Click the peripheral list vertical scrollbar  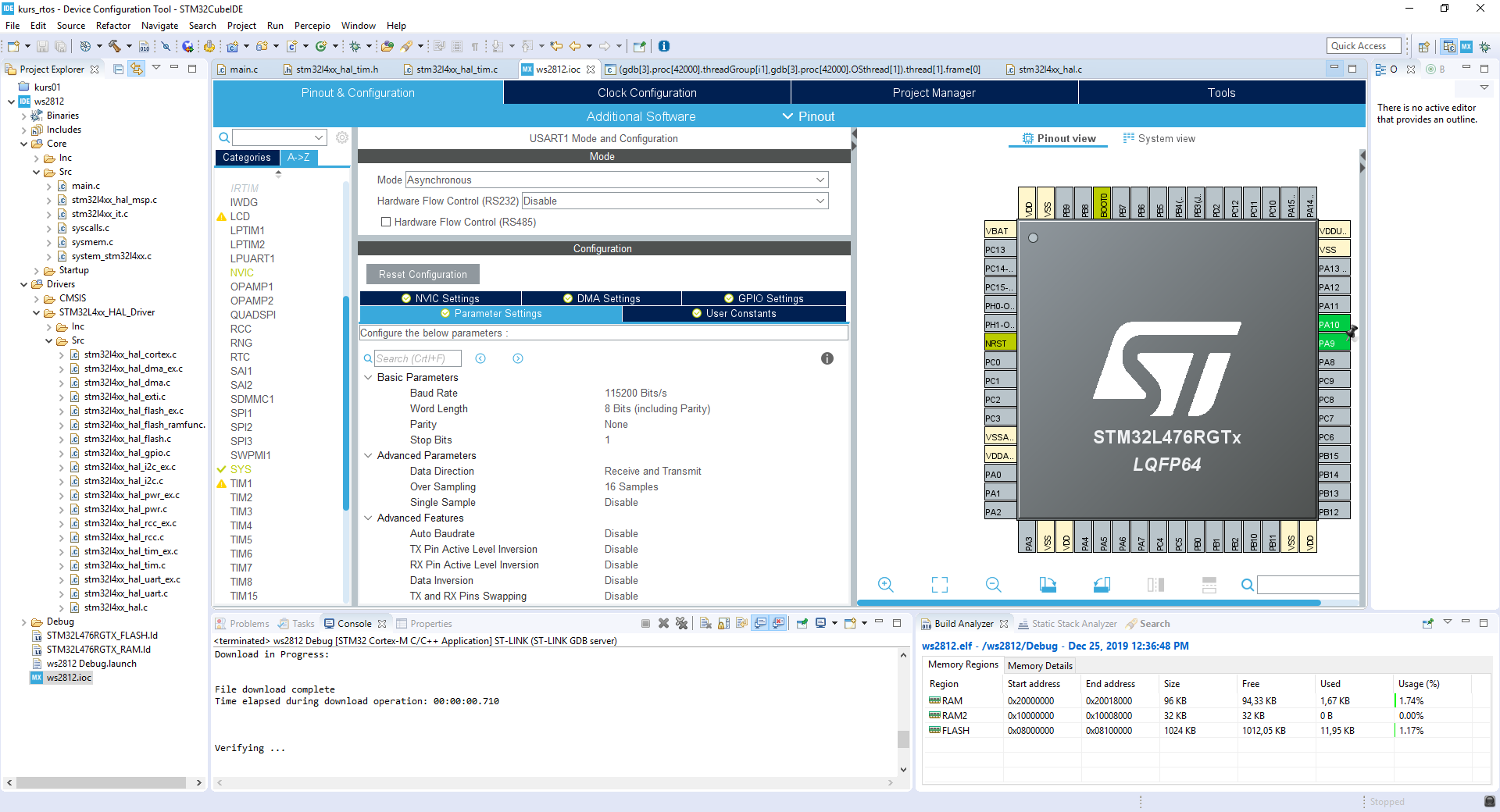[x=345, y=402]
